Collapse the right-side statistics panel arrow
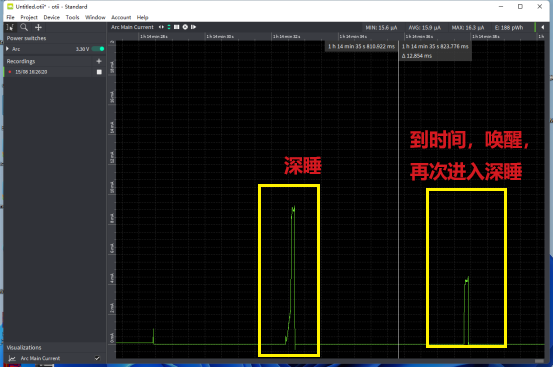 click(x=542, y=27)
